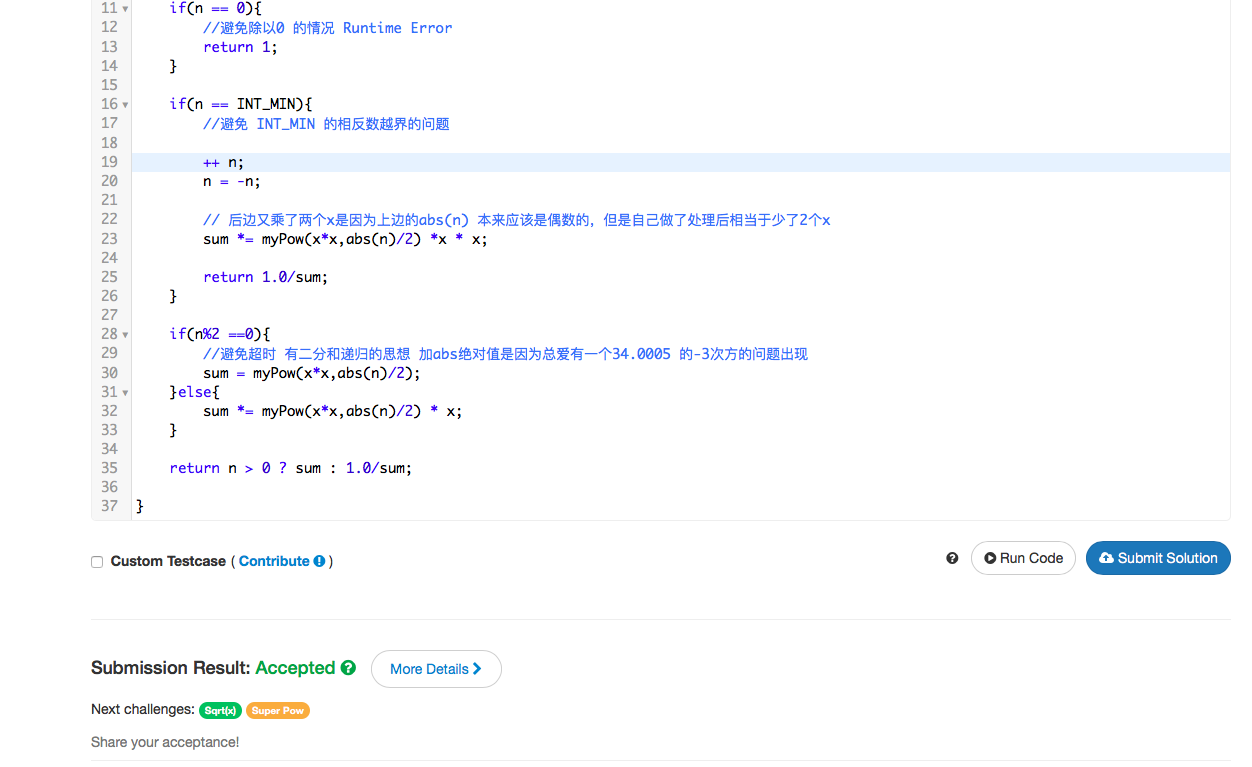Image resolution: width=1252 pixels, height=767 pixels.
Task: Click line 32 sum *= myPow statement
Action: coord(333,411)
